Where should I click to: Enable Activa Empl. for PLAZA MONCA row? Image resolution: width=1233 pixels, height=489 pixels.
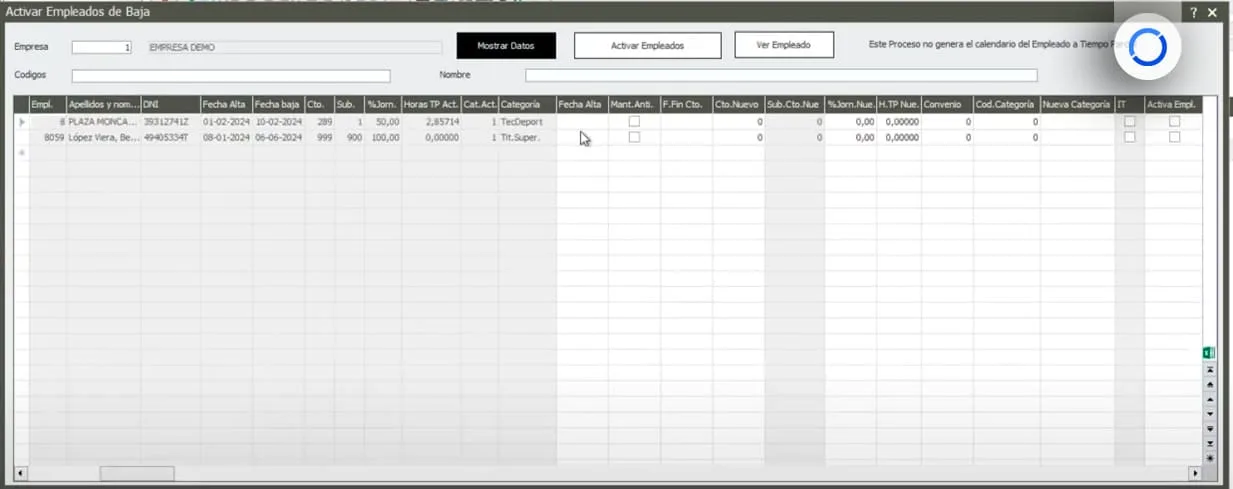pos(1175,121)
